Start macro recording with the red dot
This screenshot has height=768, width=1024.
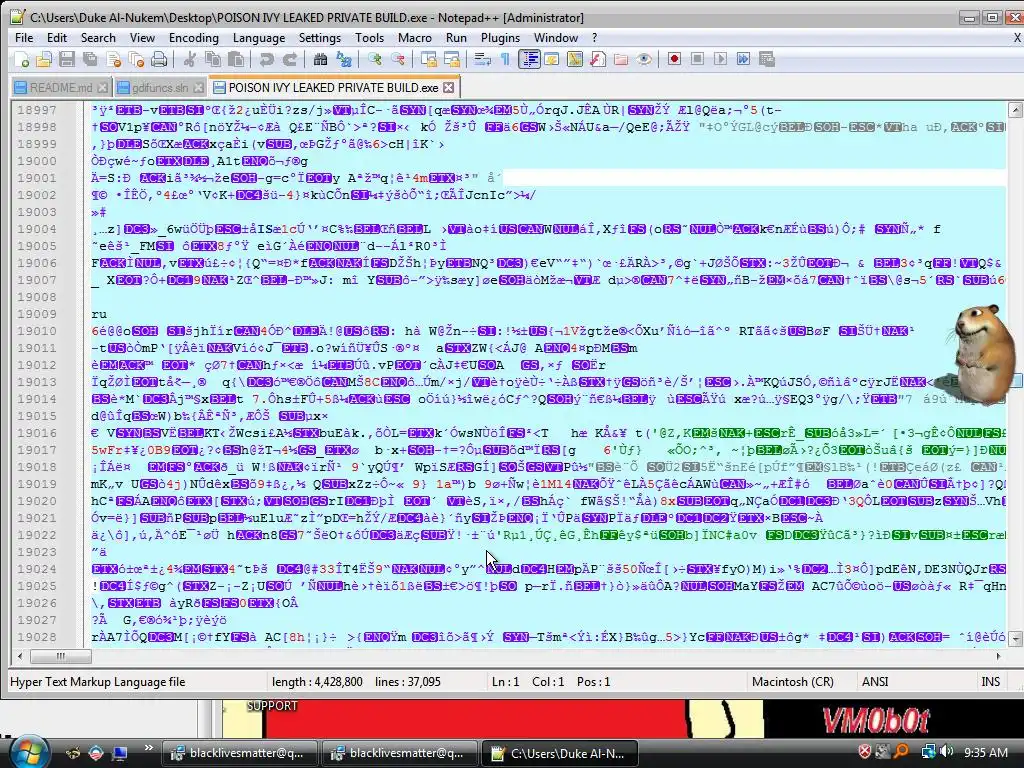[x=675, y=59]
